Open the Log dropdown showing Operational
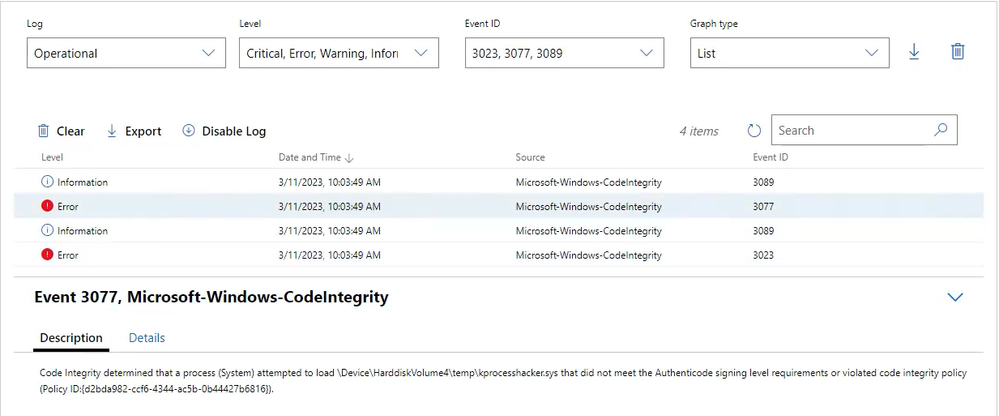 [x=125, y=53]
